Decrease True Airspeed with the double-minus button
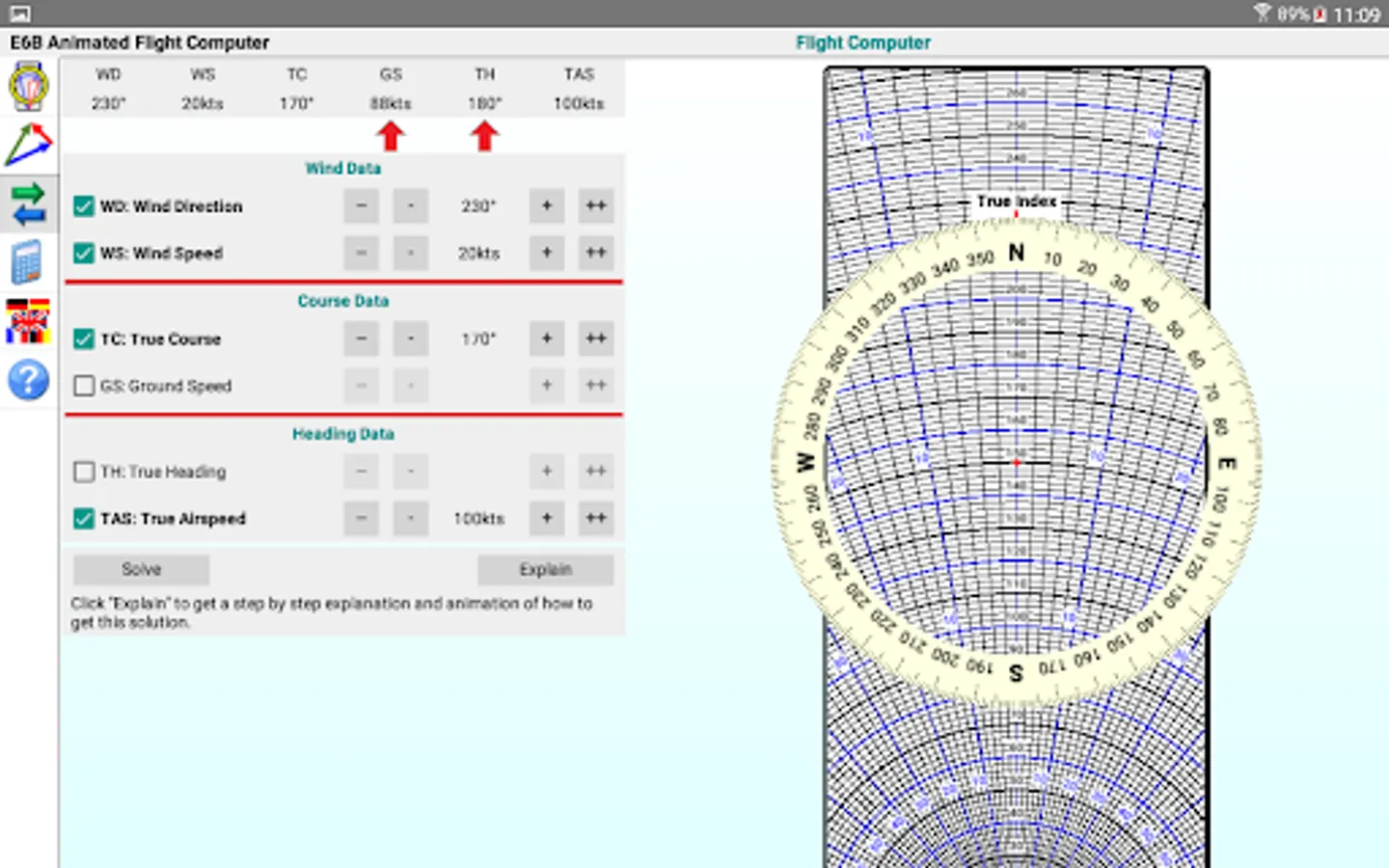 pos(362,518)
